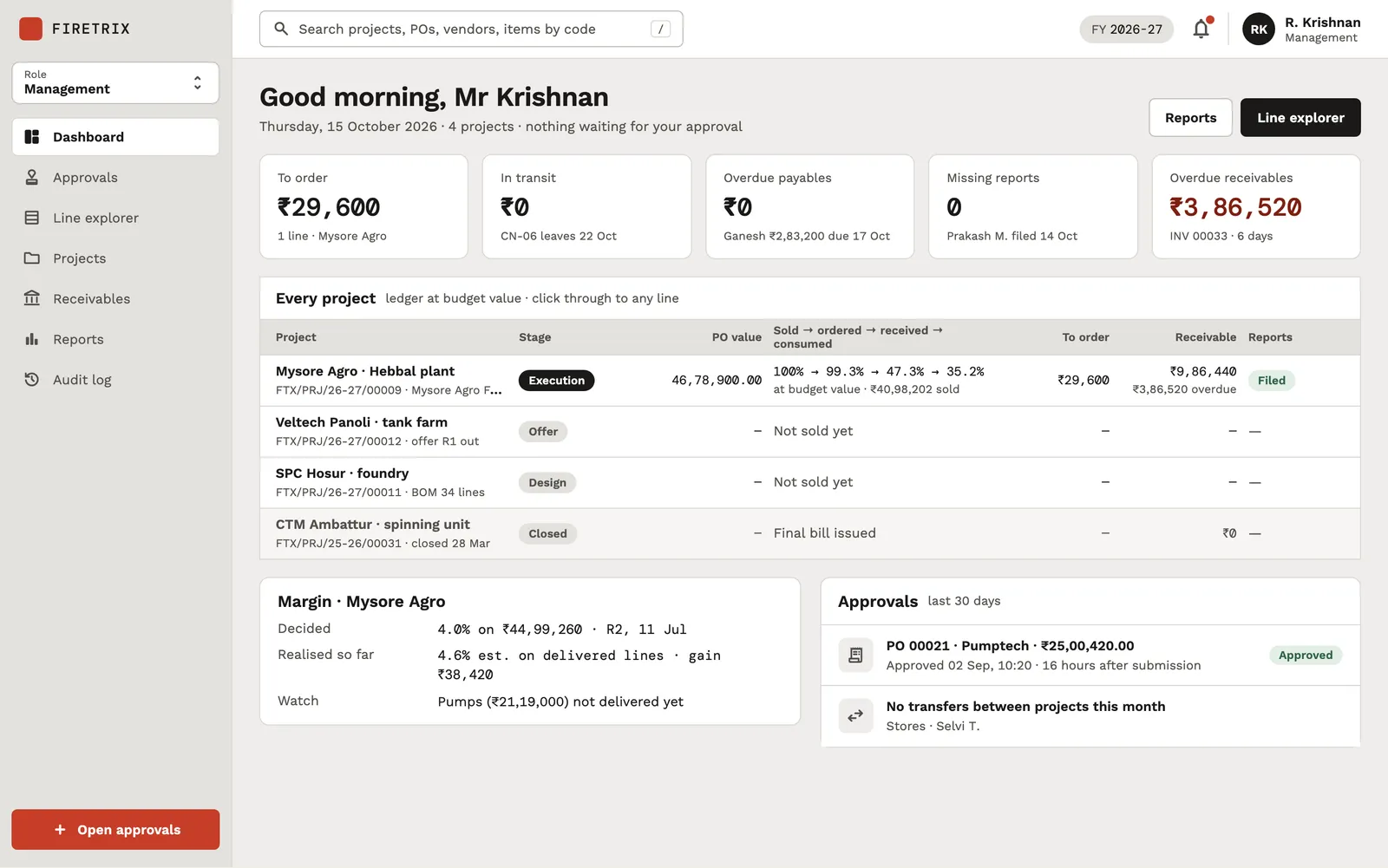
Task: Click the Audit log history icon in sidebar
Action: tap(32, 380)
